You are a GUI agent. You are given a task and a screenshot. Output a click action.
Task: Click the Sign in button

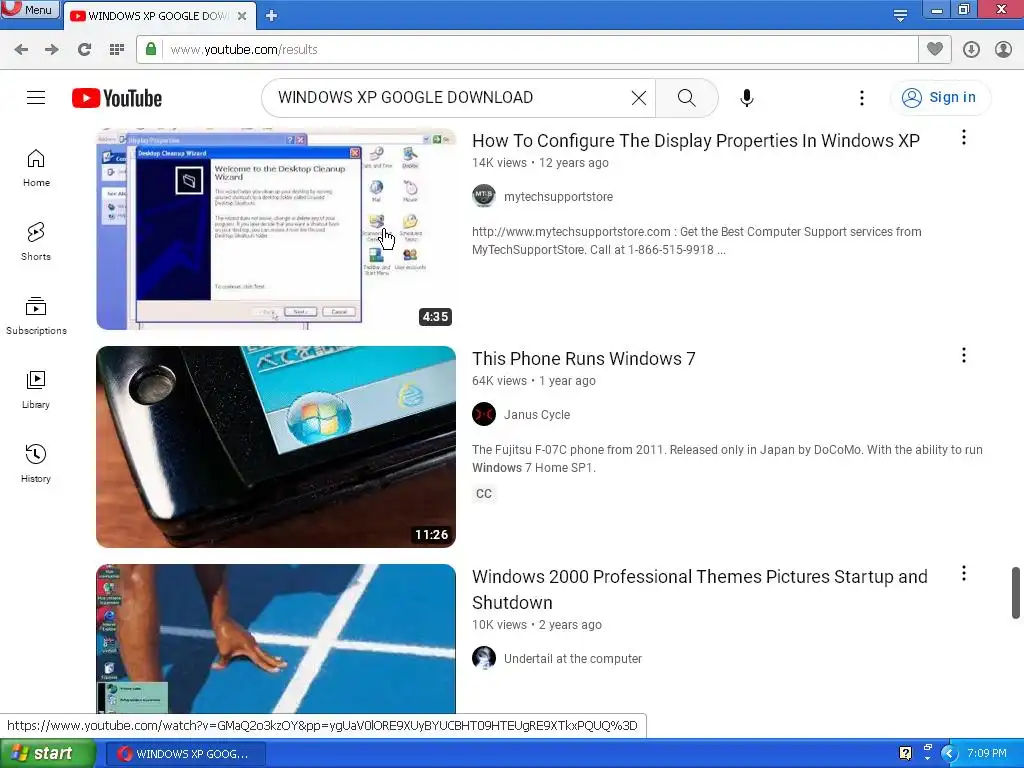940,97
